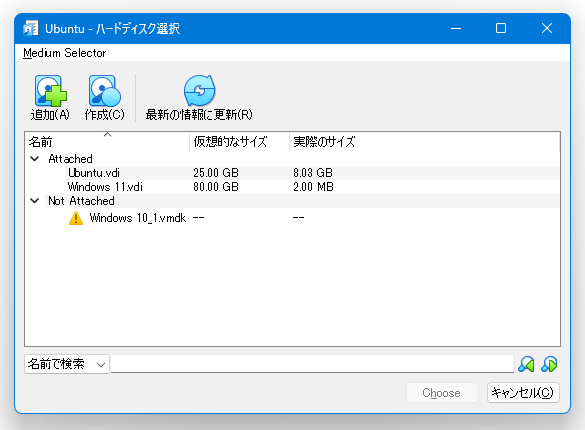Refresh the list with 最新の情報に更新 icon

199,91
